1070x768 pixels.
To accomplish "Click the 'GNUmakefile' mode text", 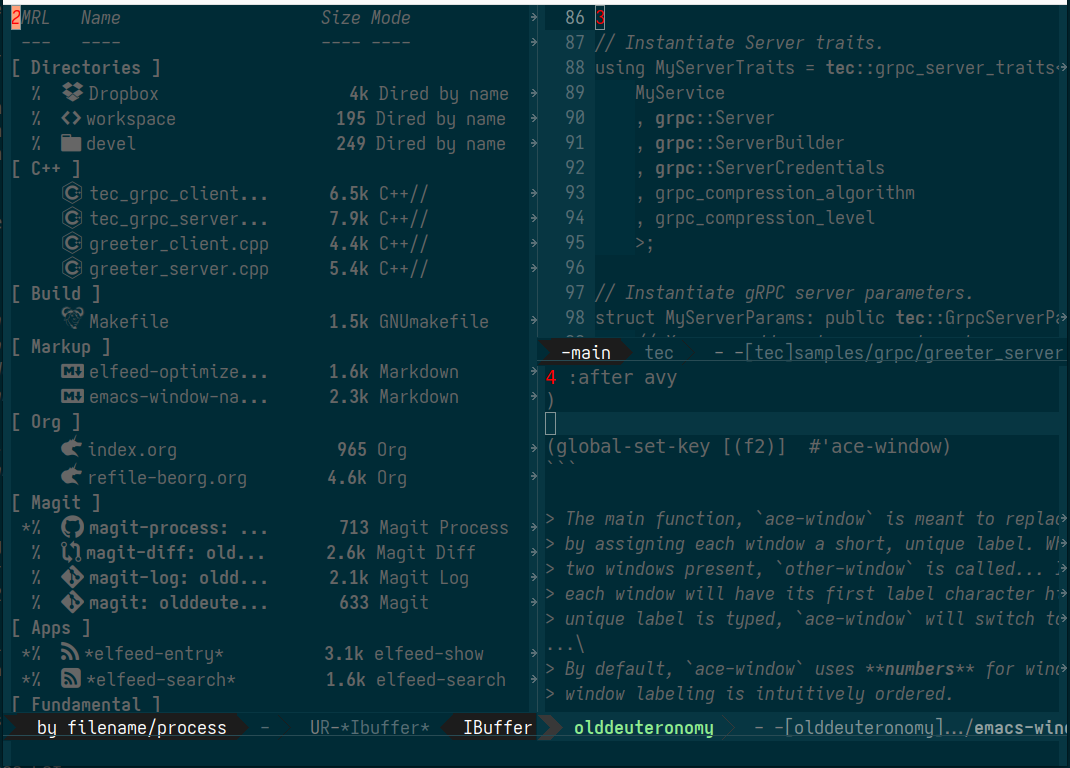I will [434, 321].
